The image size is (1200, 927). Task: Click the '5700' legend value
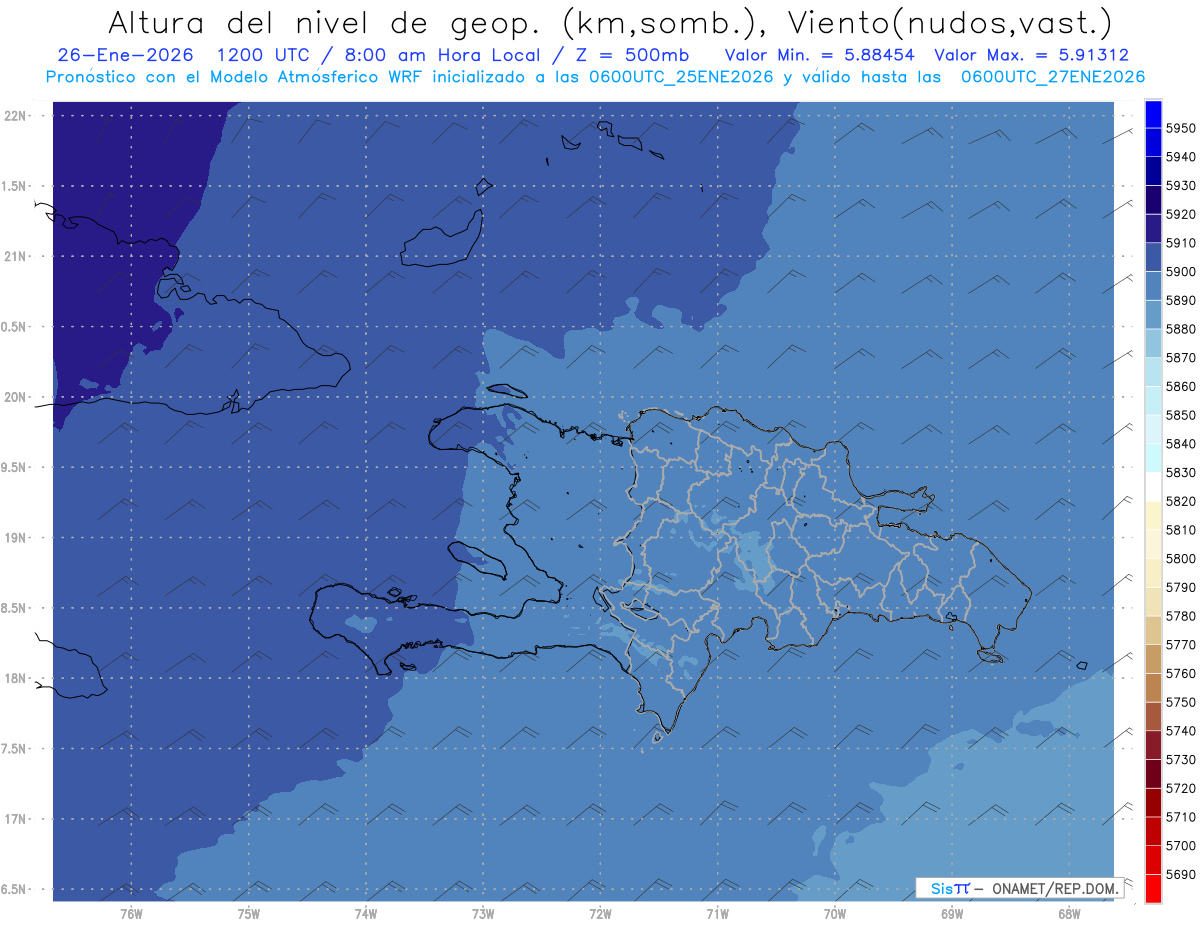point(1181,845)
